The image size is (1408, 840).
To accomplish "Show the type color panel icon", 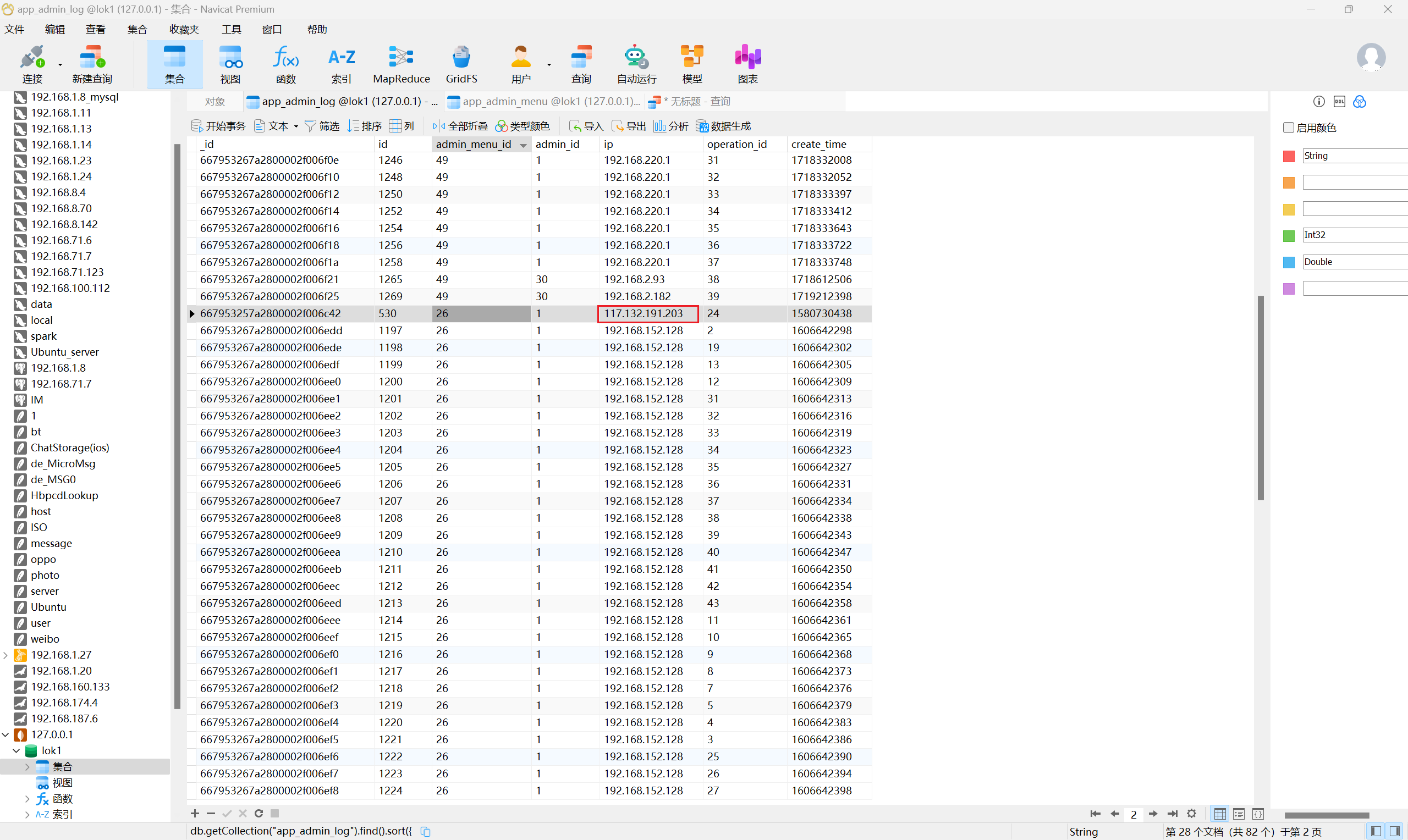I will 1359,101.
